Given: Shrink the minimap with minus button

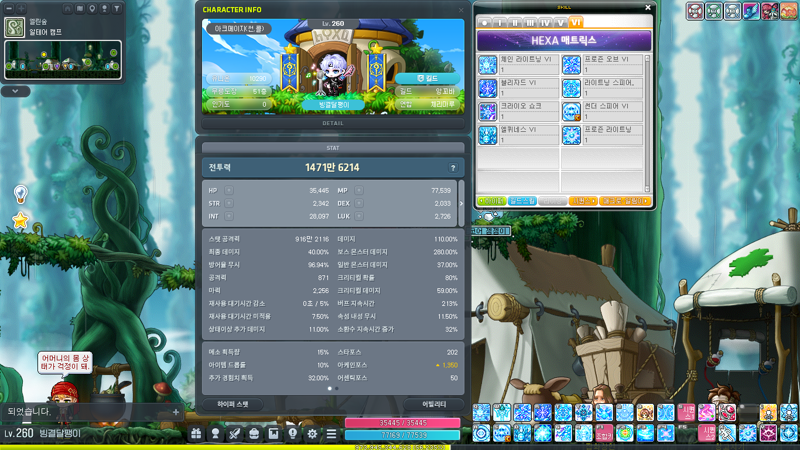Looking at the screenshot, I should click(9, 8).
